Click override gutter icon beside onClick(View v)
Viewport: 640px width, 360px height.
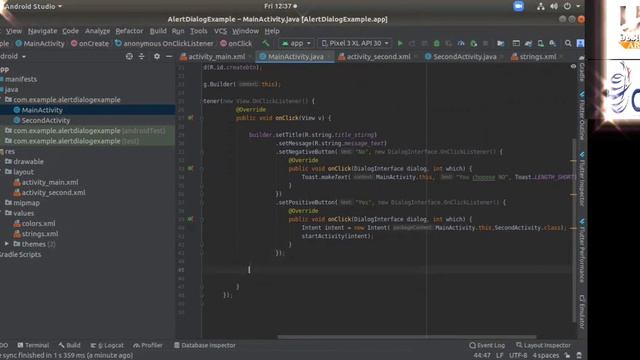click(x=190, y=118)
